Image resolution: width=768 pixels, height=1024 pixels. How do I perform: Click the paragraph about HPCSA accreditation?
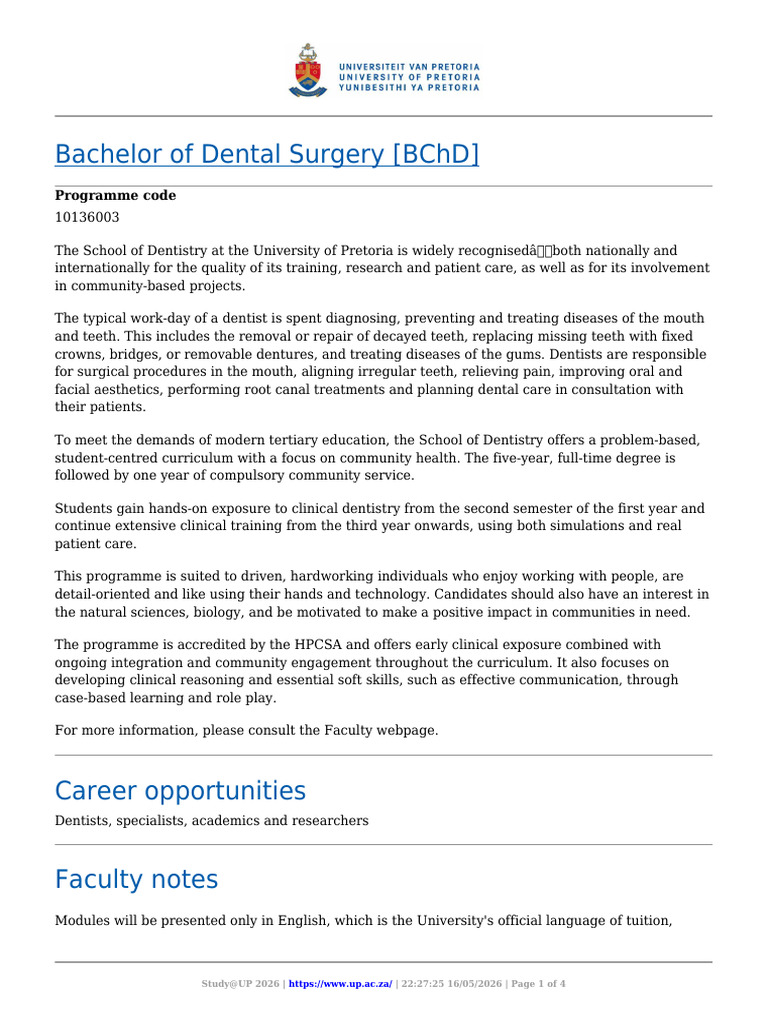click(367, 671)
